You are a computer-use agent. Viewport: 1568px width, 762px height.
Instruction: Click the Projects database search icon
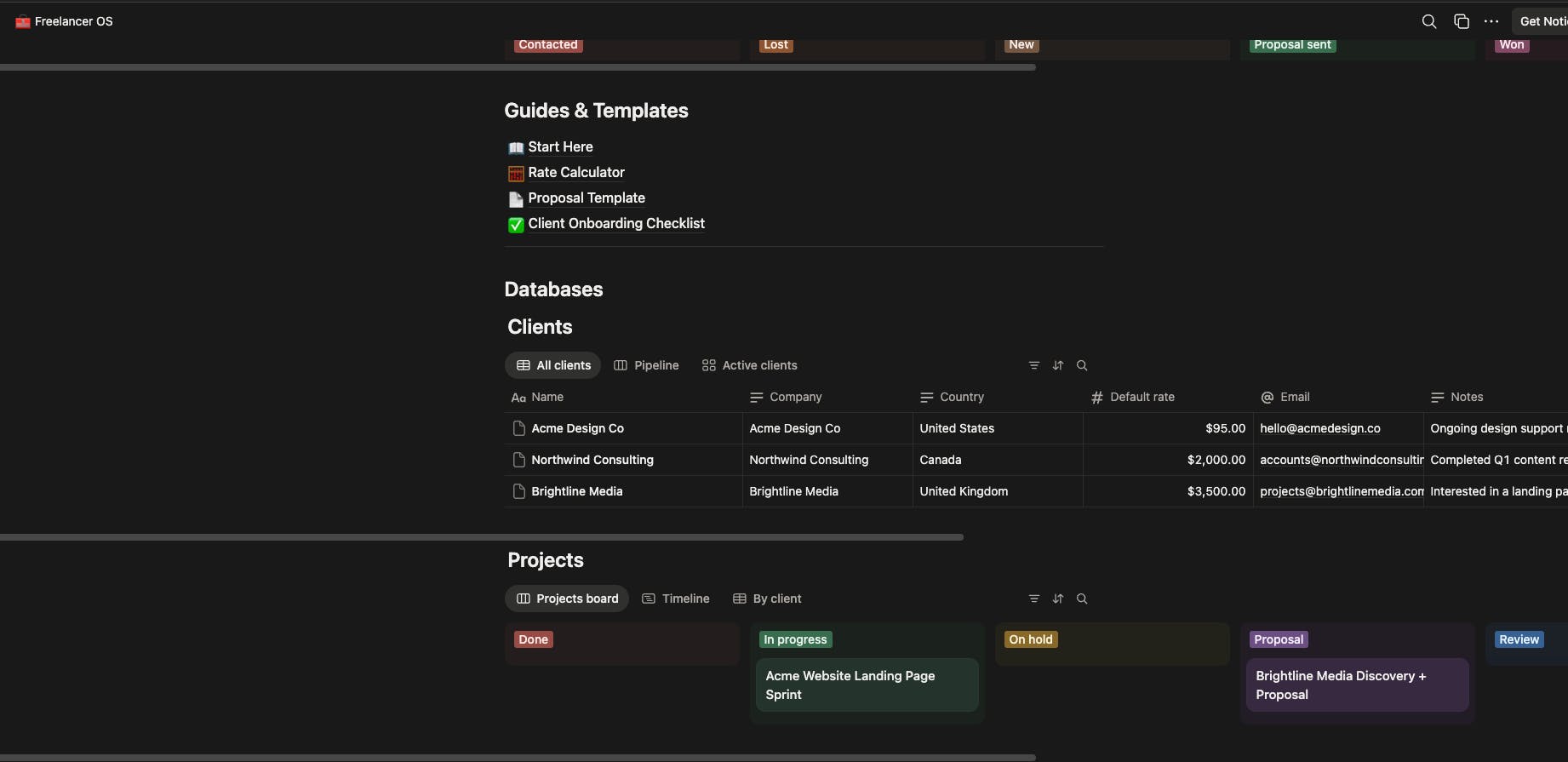pyautogui.click(x=1082, y=599)
